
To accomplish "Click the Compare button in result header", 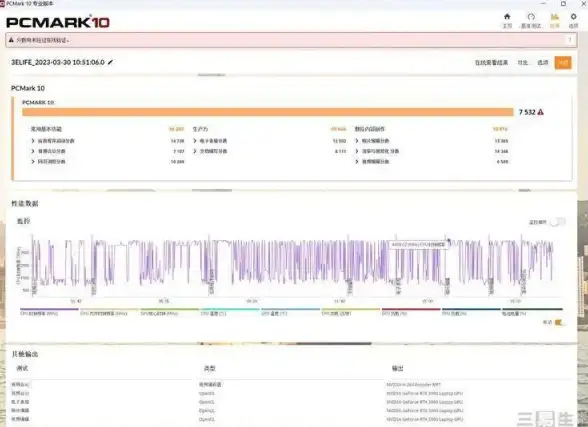I will (x=523, y=63).
